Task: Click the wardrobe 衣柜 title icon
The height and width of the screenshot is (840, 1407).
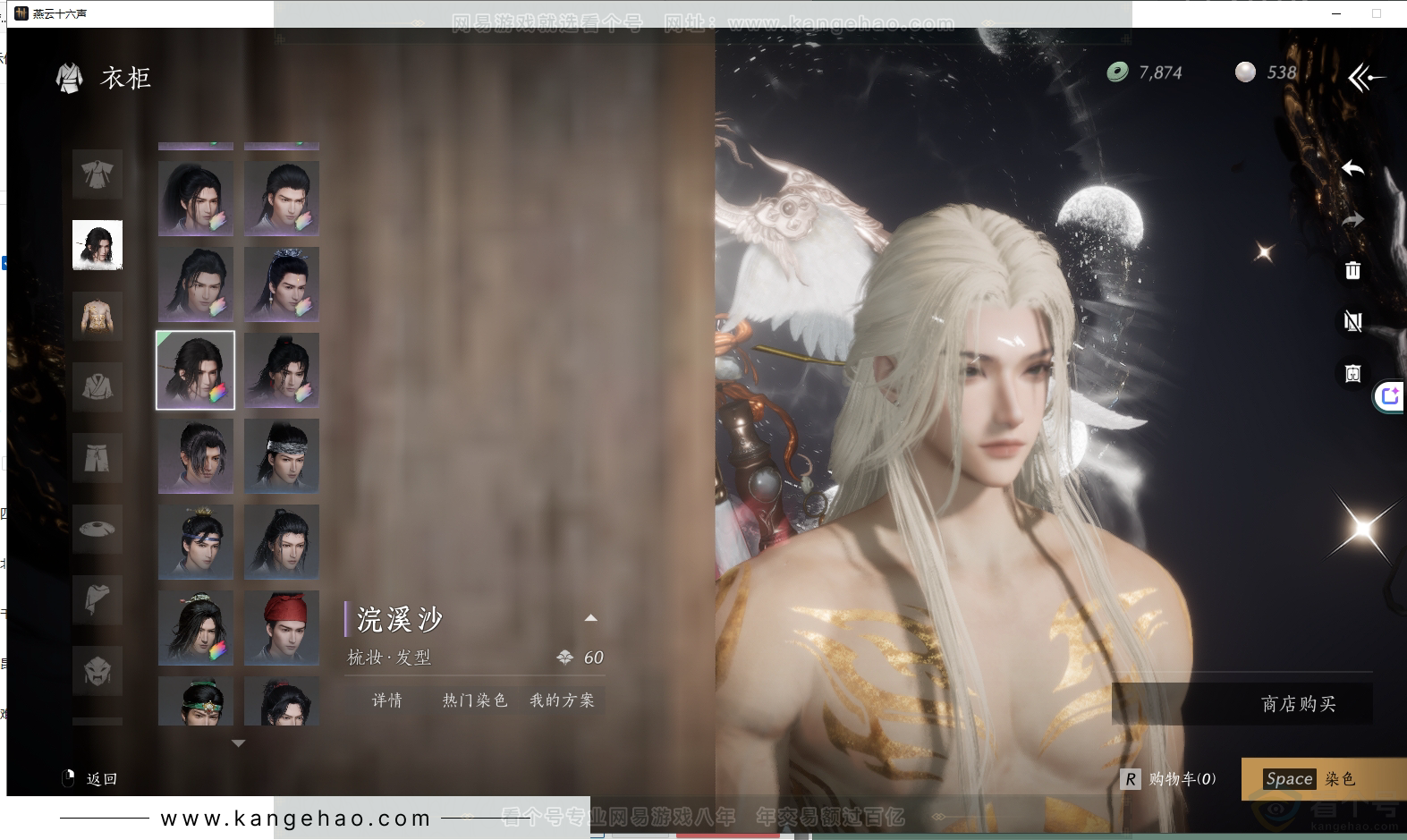Action: pos(70,78)
